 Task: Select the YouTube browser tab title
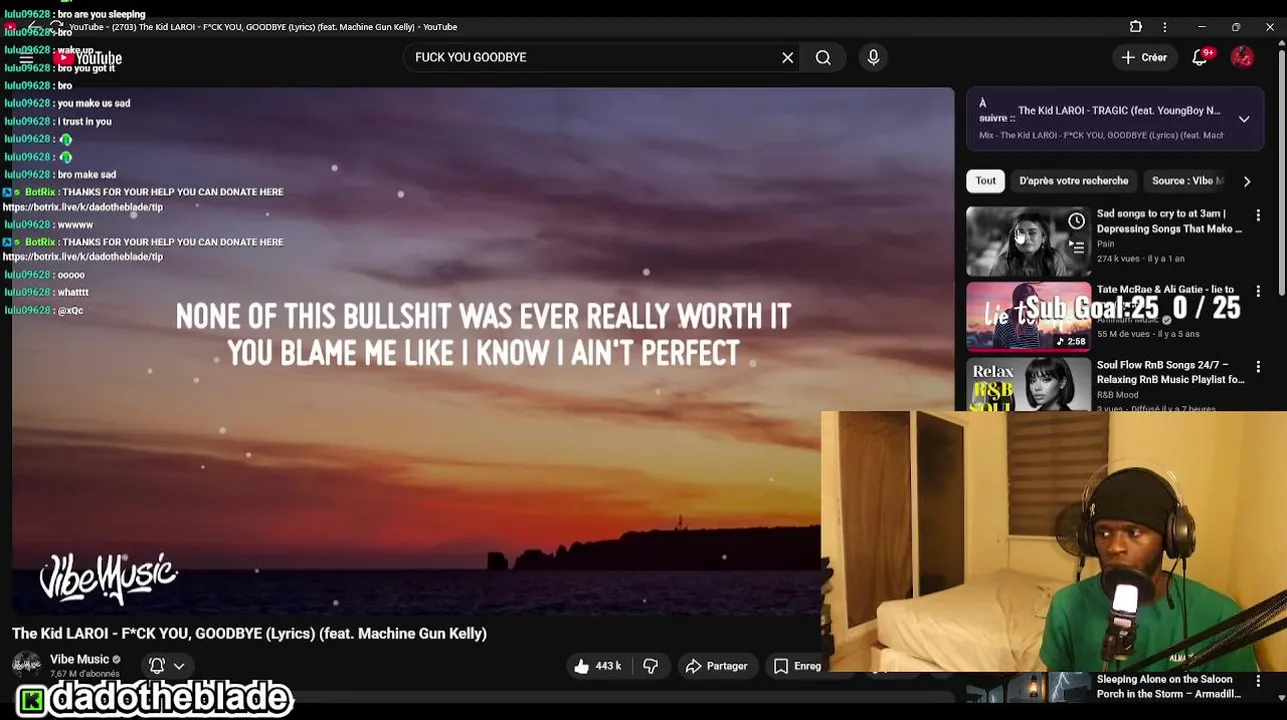click(x=263, y=27)
